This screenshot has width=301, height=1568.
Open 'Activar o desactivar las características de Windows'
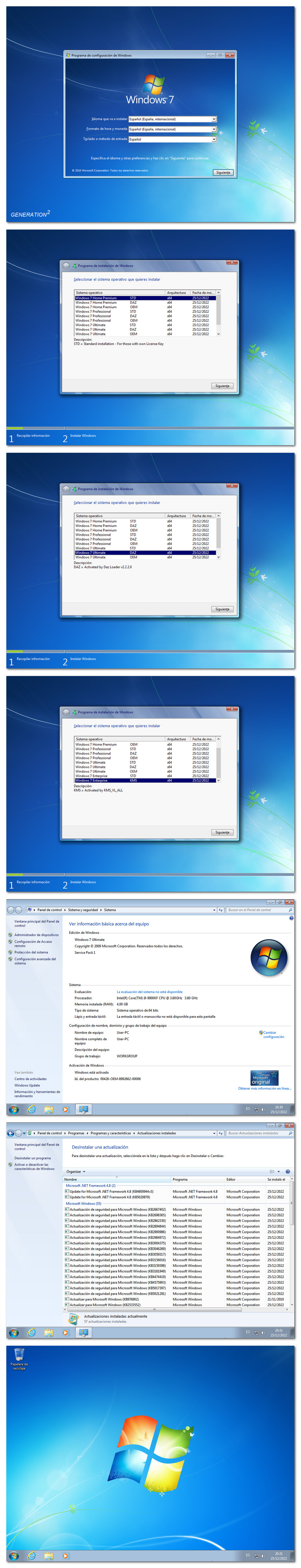point(35,1167)
